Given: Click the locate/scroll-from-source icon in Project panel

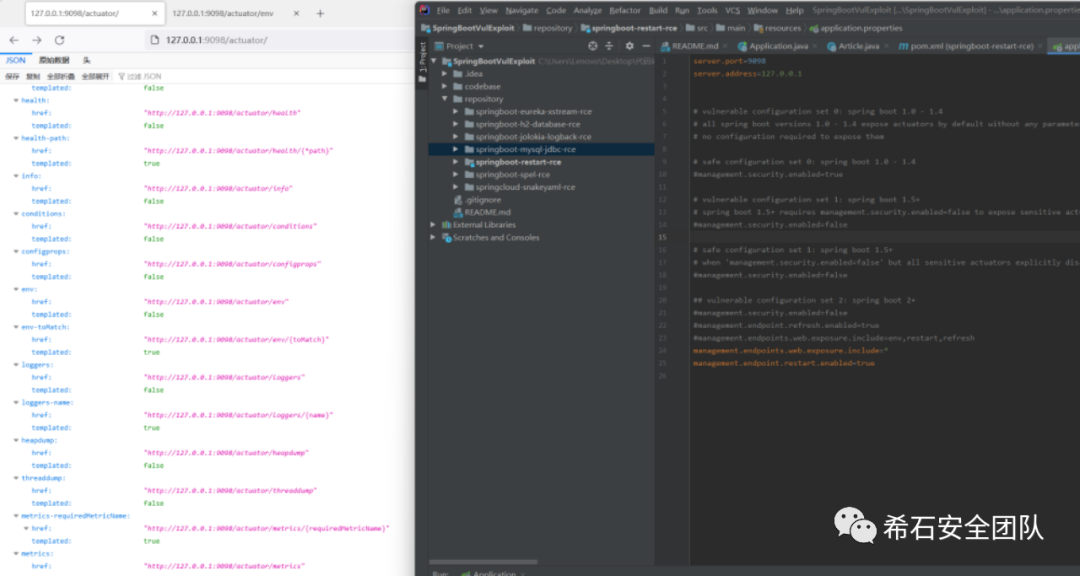Looking at the screenshot, I should [x=592, y=46].
